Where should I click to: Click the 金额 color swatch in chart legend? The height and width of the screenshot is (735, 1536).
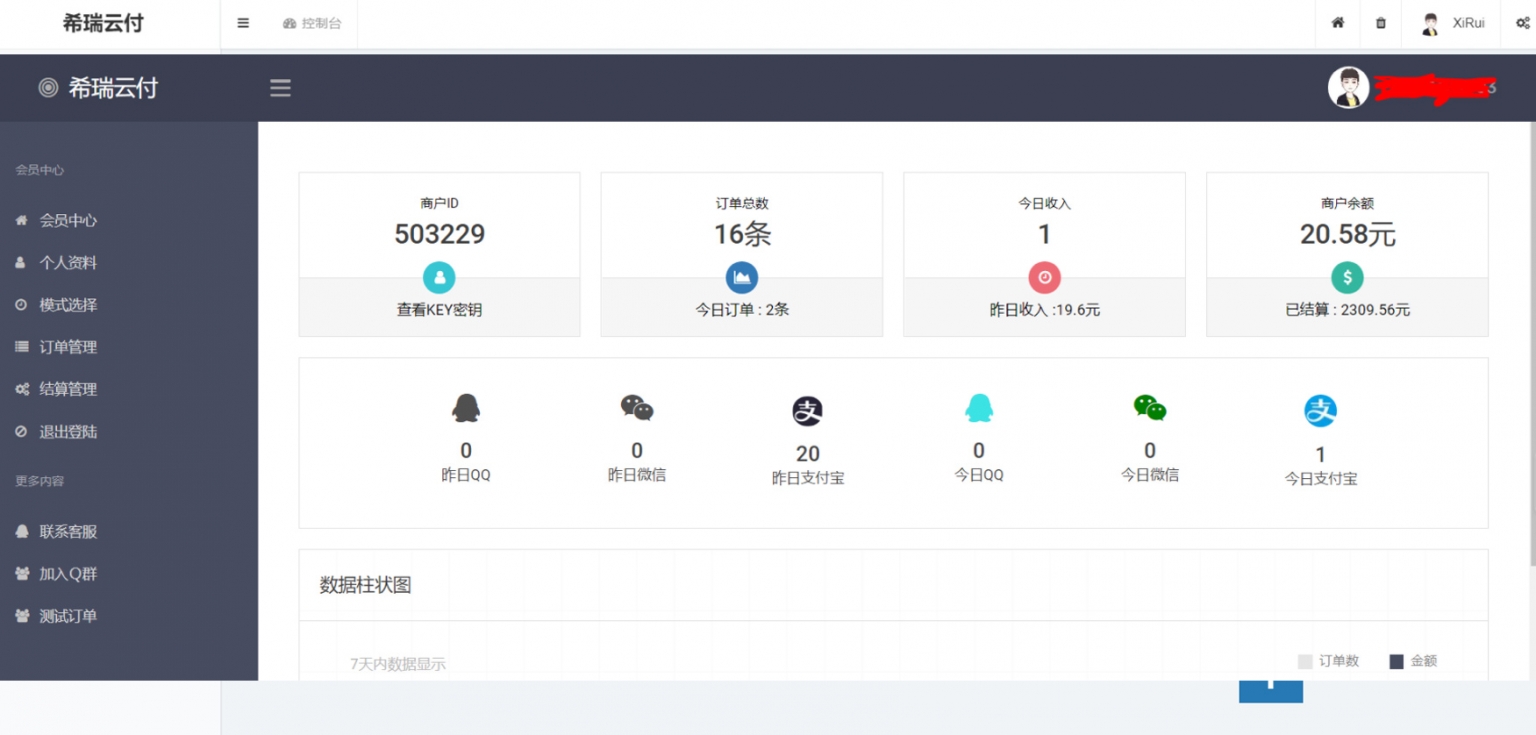1395,661
